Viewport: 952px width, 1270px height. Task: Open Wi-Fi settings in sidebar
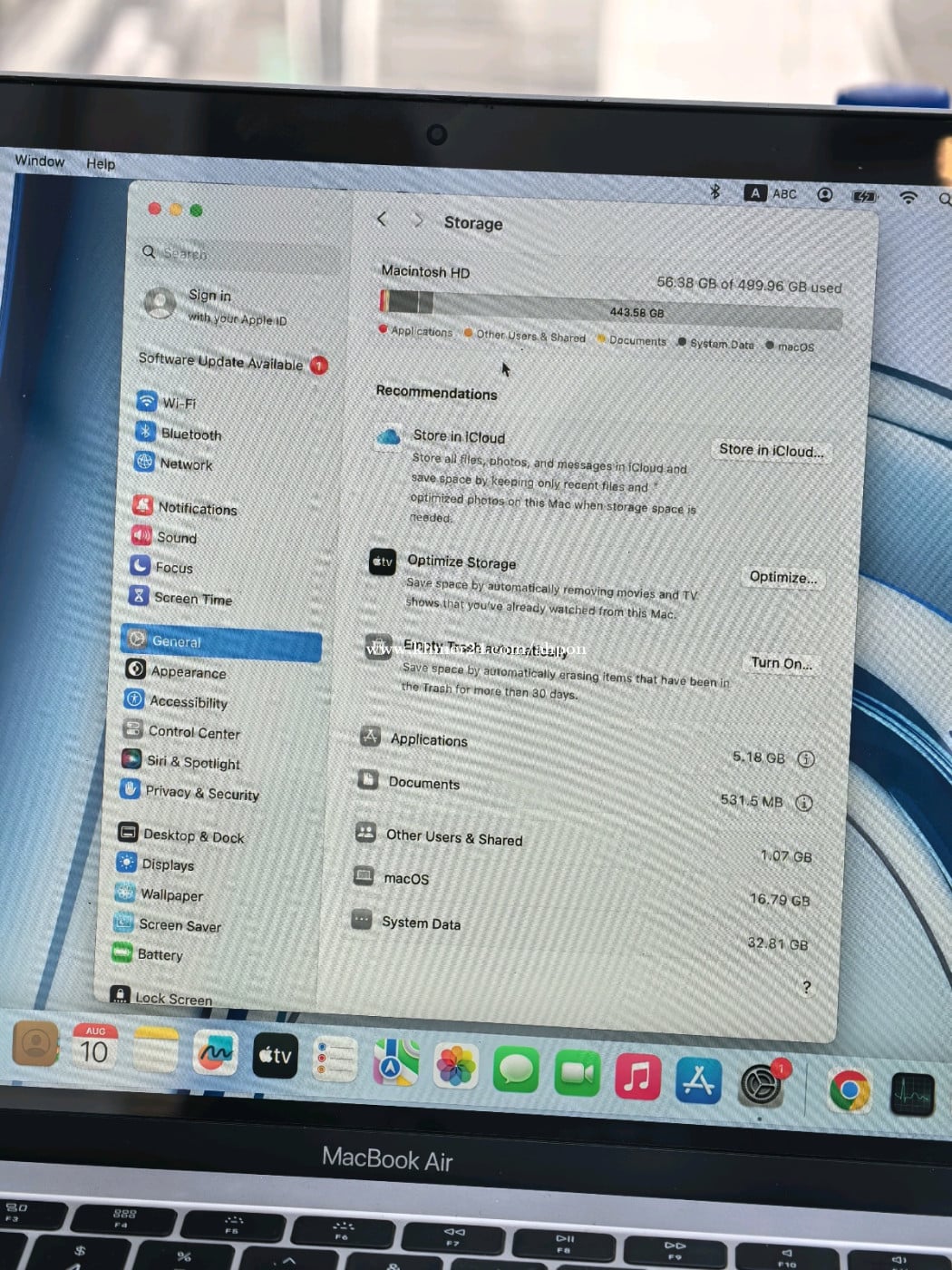click(x=167, y=402)
